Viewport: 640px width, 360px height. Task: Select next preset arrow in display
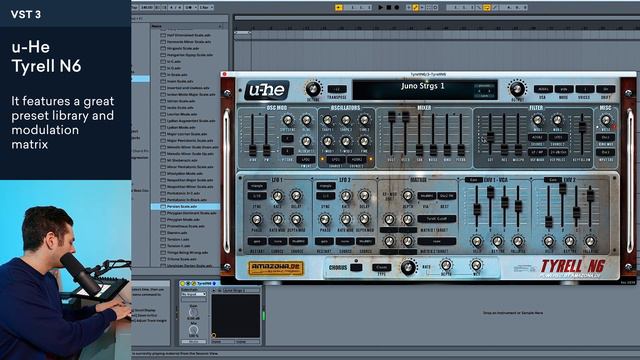[x=489, y=91]
